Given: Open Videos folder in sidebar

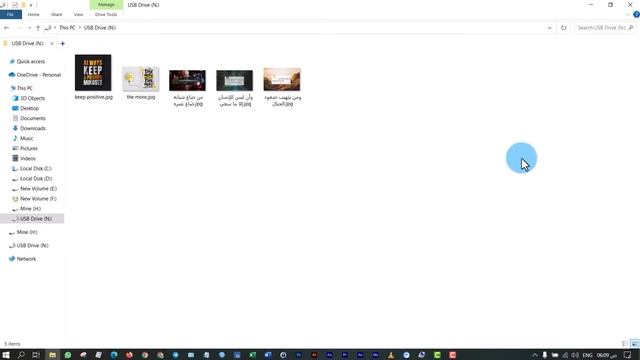Looking at the screenshot, I should (x=28, y=158).
